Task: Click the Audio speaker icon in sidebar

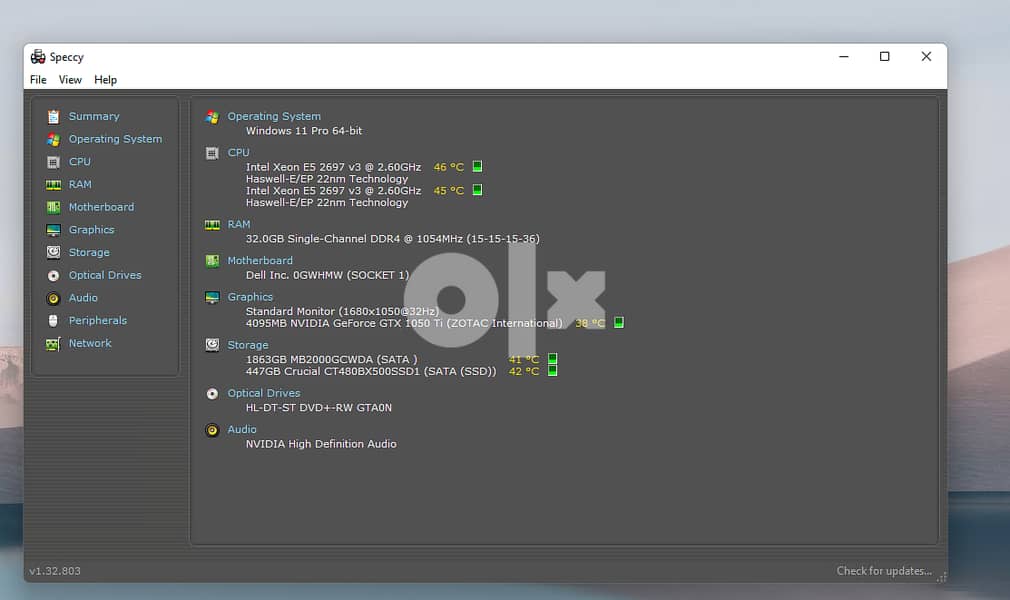Action: click(x=53, y=298)
